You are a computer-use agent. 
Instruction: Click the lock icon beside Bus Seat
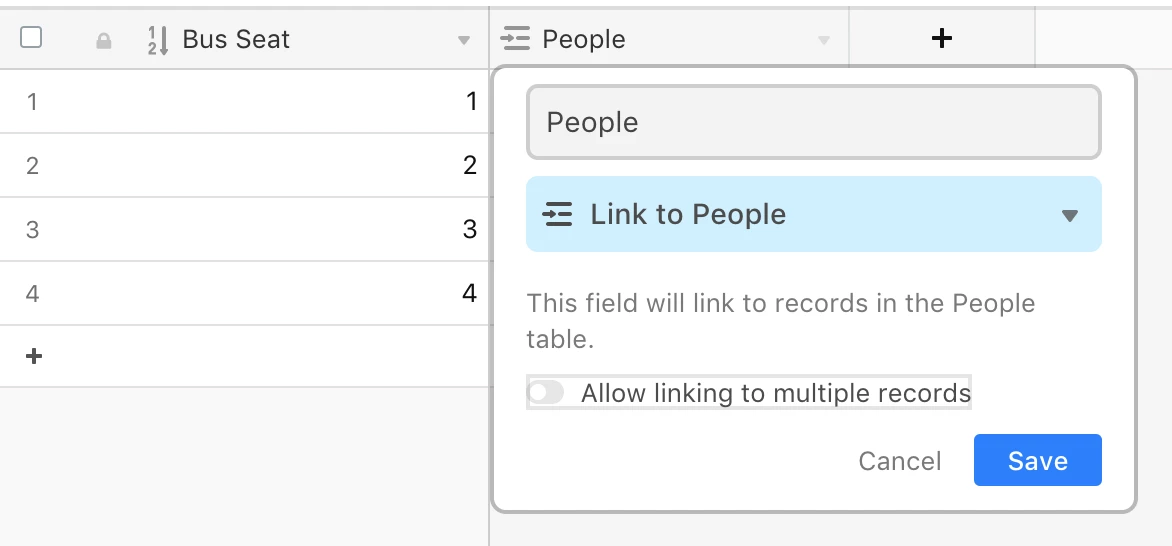tap(104, 41)
